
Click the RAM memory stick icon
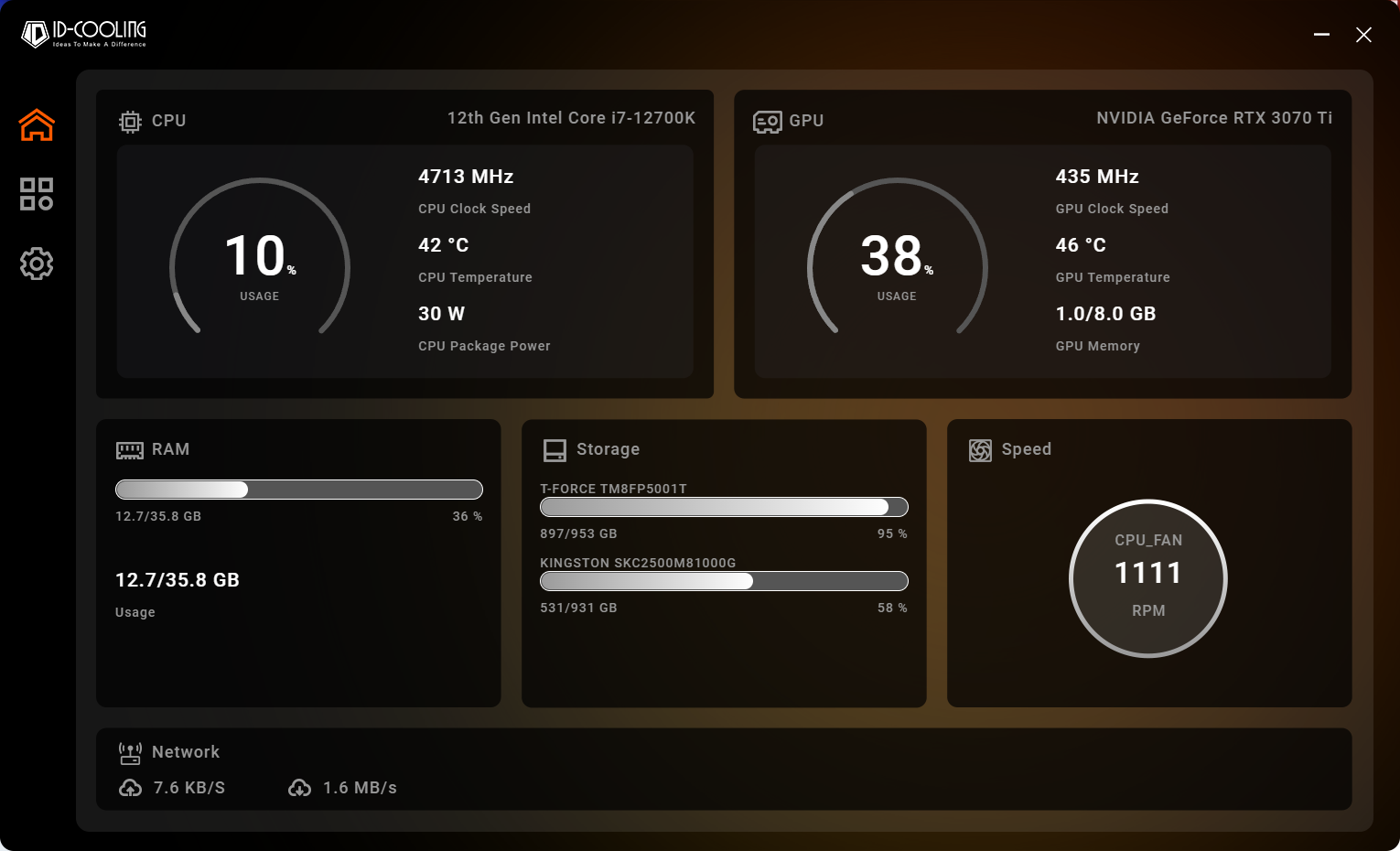pos(130,450)
